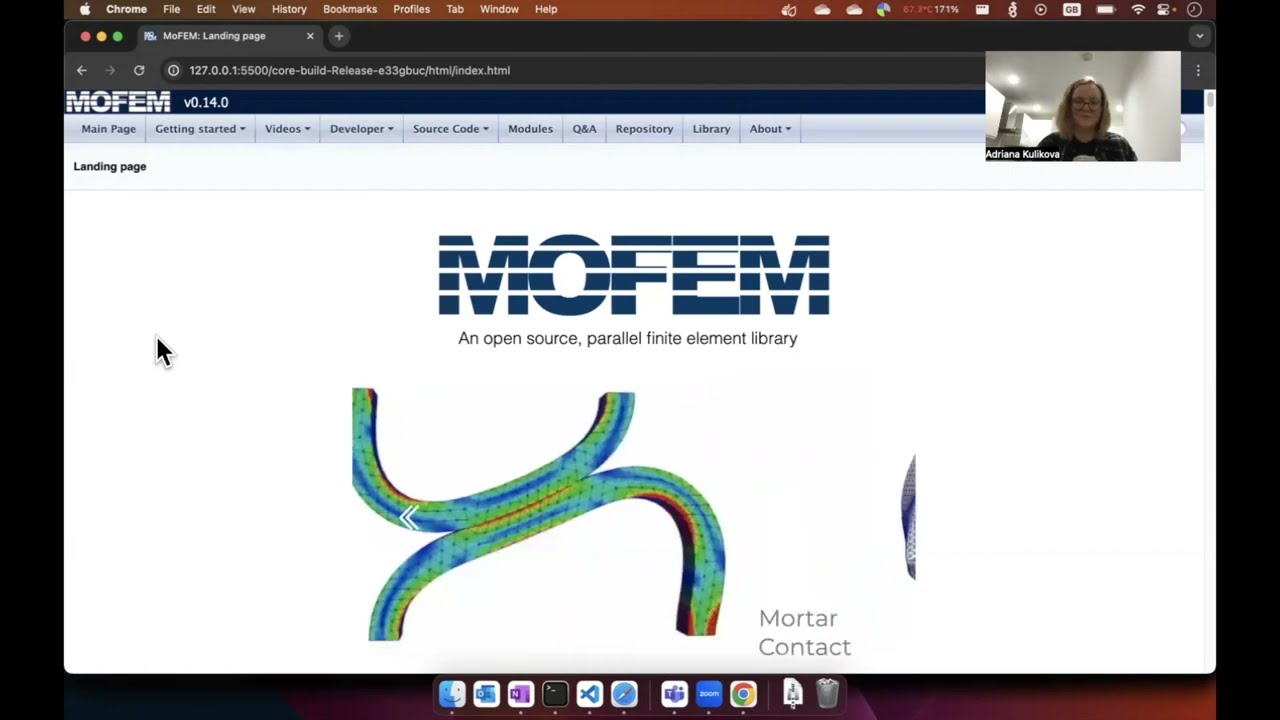The image size is (1280, 720).
Task: Open OneNote in the dock
Action: pos(520,693)
